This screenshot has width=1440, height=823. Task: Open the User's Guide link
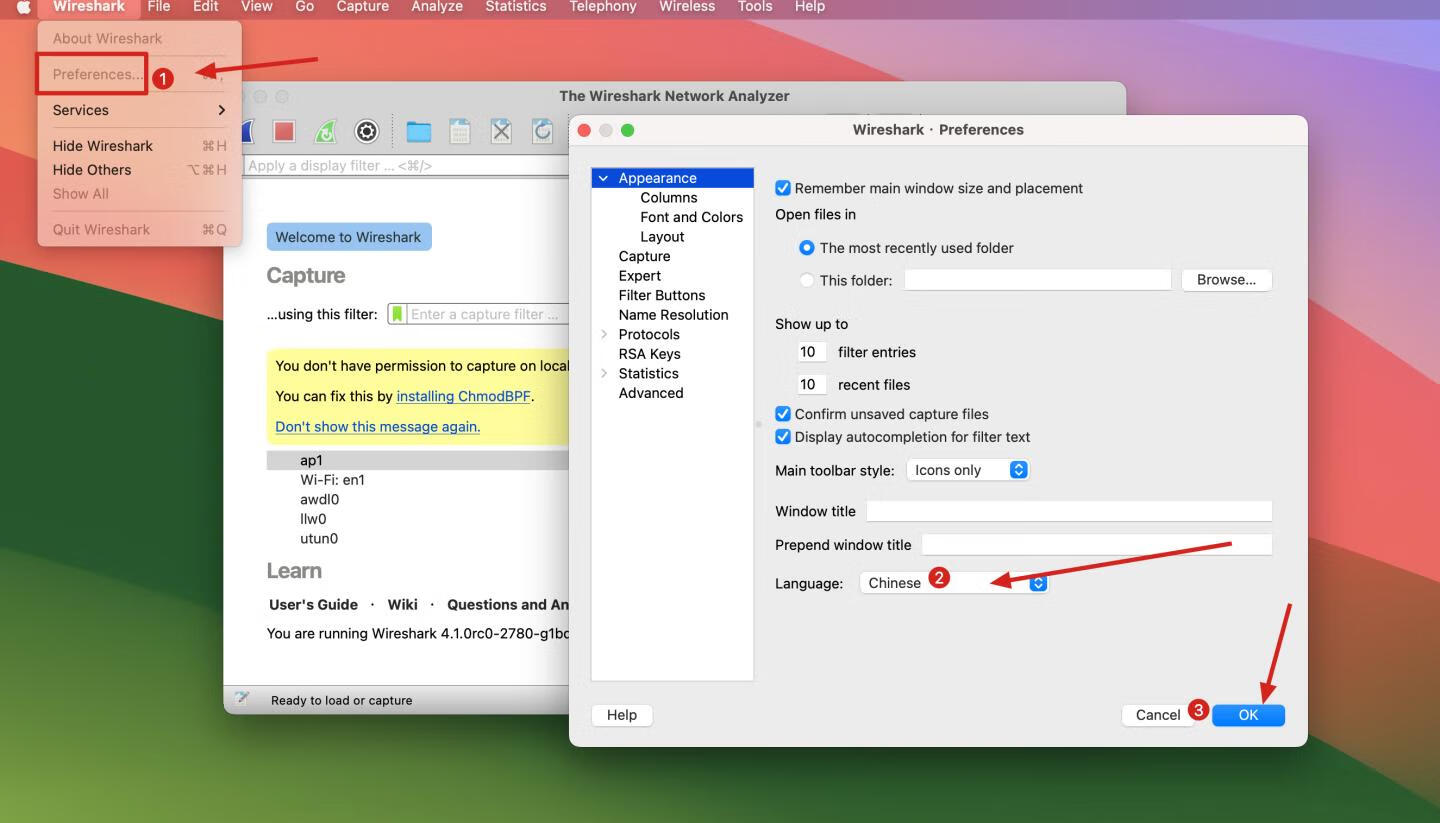point(313,604)
